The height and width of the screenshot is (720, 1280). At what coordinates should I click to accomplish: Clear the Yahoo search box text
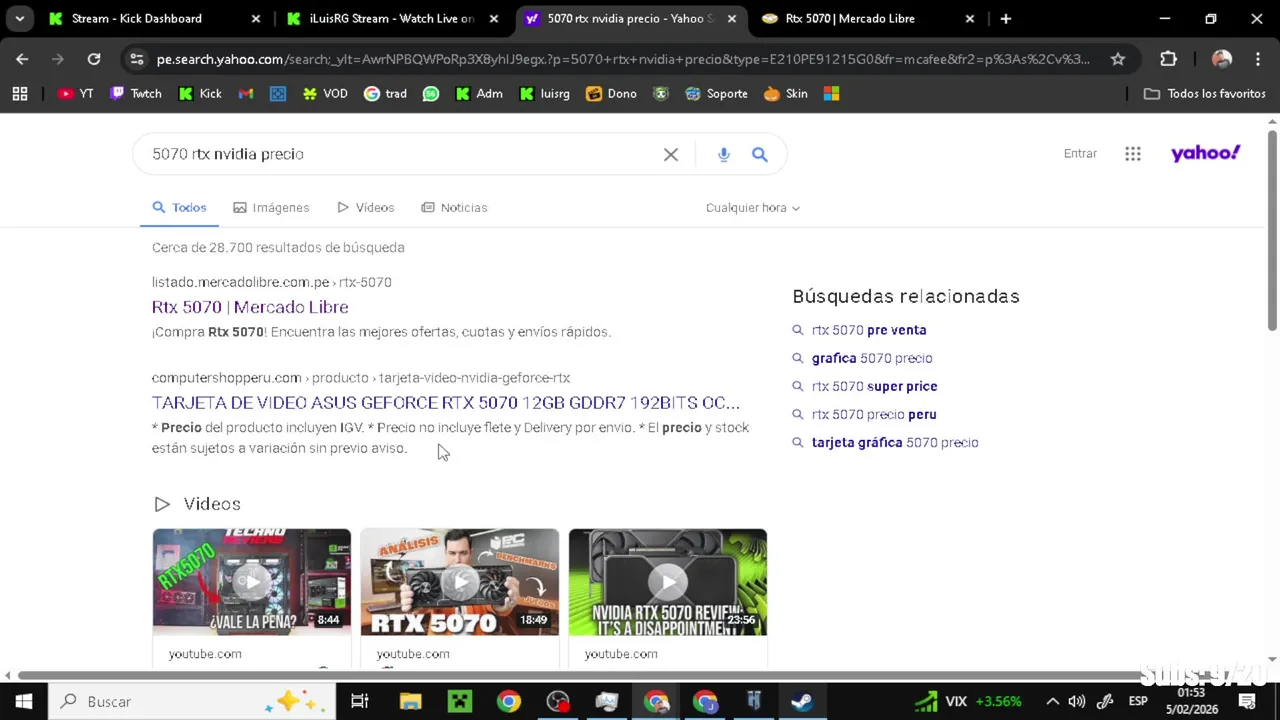pyautogui.click(x=671, y=154)
